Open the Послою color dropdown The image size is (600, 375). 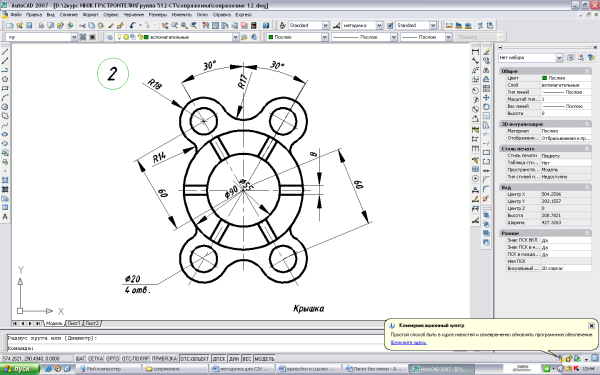297,37
